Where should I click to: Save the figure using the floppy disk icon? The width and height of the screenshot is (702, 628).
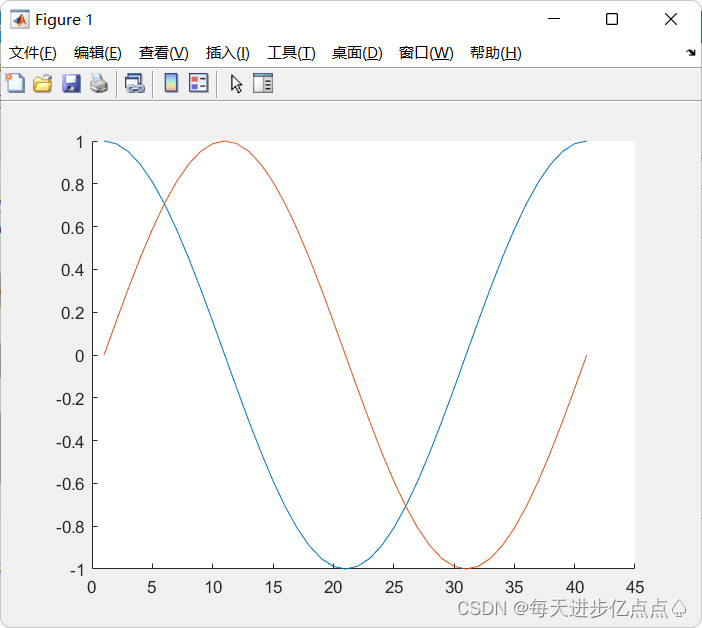71,83
